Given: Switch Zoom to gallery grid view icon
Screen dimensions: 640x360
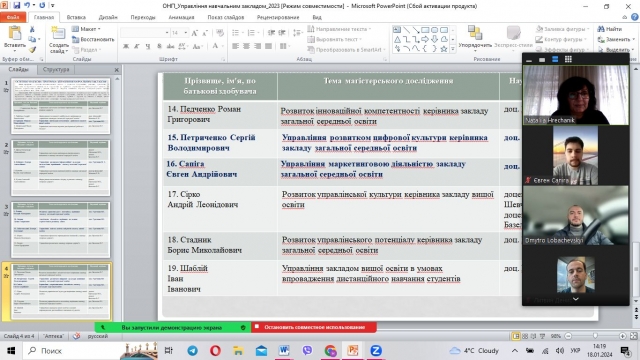Looking at the screenshot, I should 568,60.
